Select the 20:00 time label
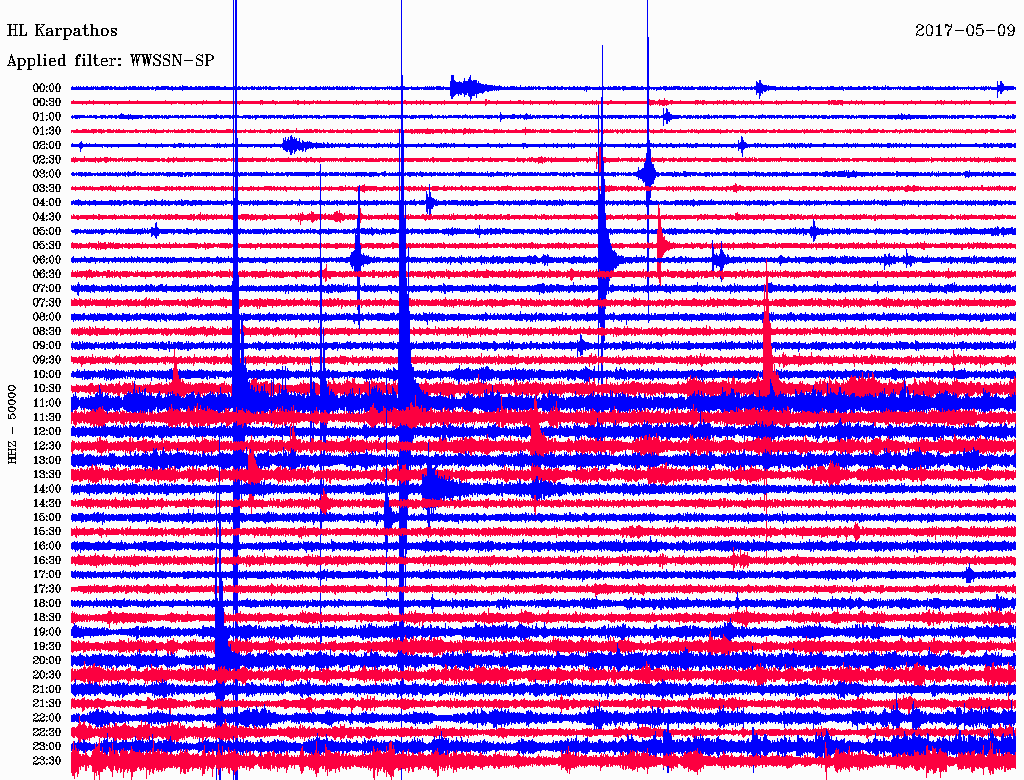Image resolution: width=1024 pixels, height=780 pixels. tap(47, 660)
